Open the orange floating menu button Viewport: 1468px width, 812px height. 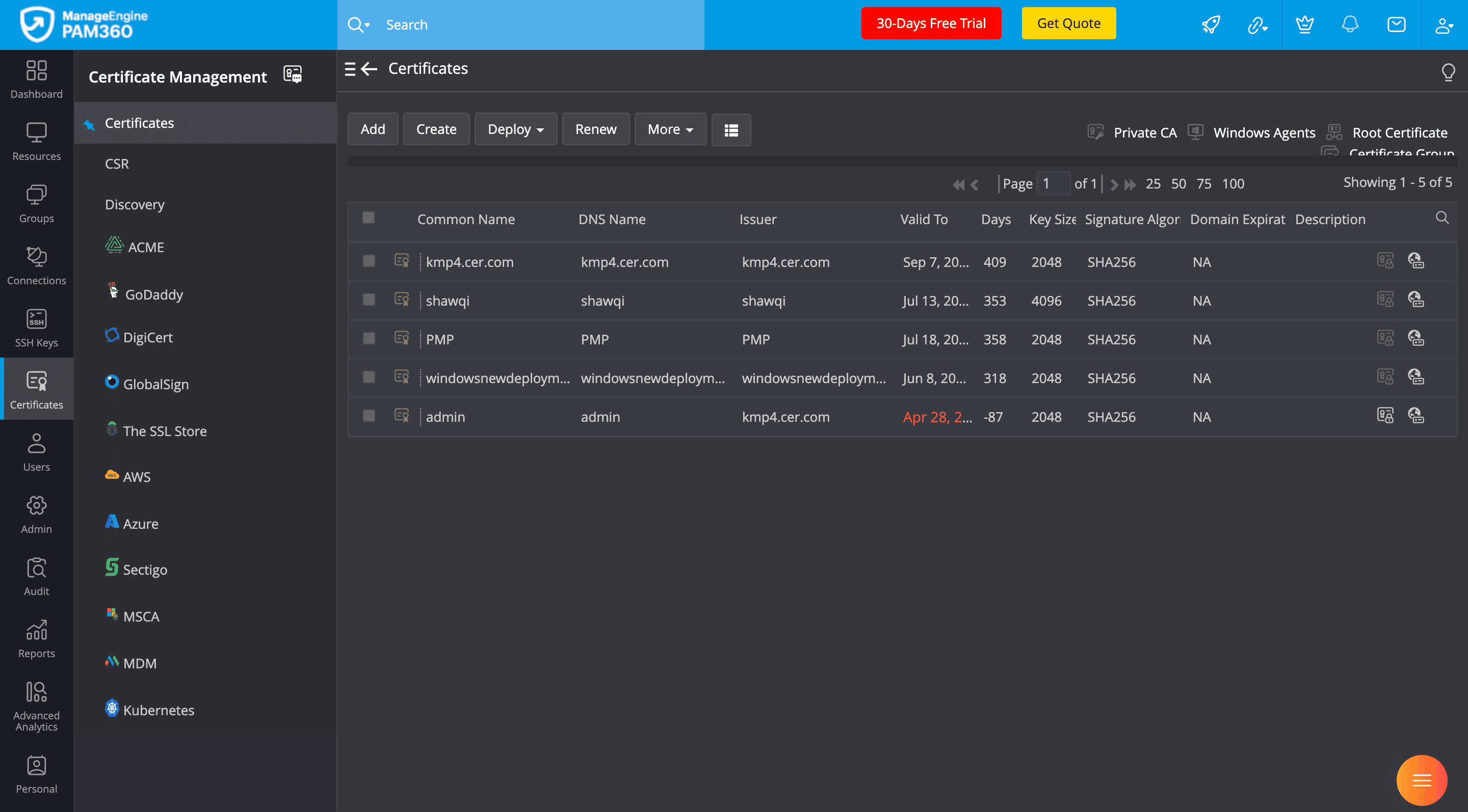(x=1422, y=779)
